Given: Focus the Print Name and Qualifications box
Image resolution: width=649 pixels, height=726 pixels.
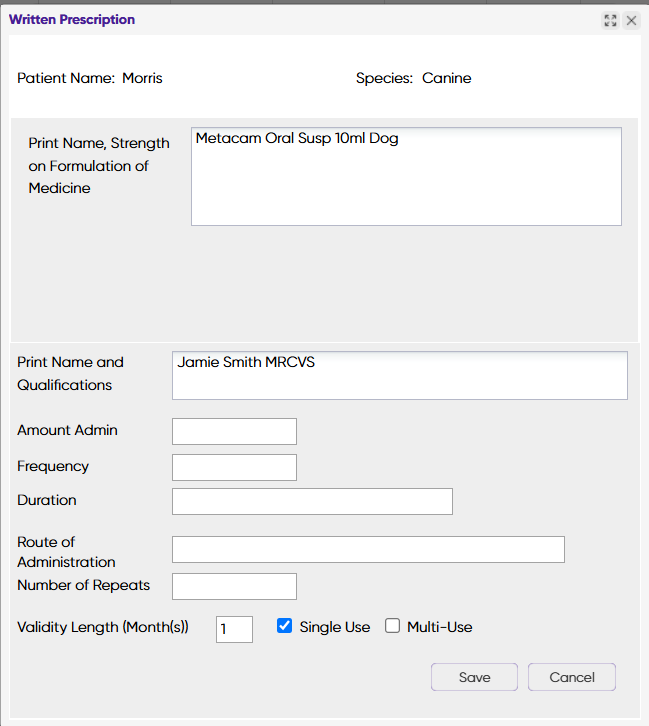Looking at the screenshot, I should (400, 375).
